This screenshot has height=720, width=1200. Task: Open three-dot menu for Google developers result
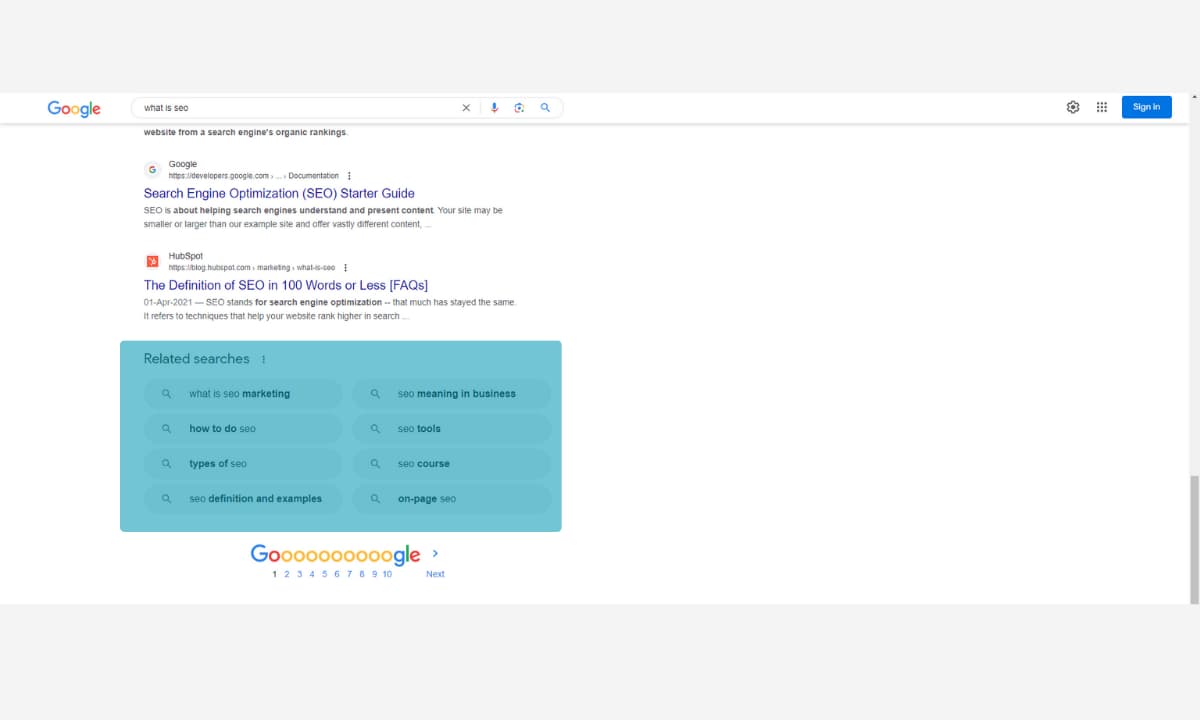click(349, 176)
